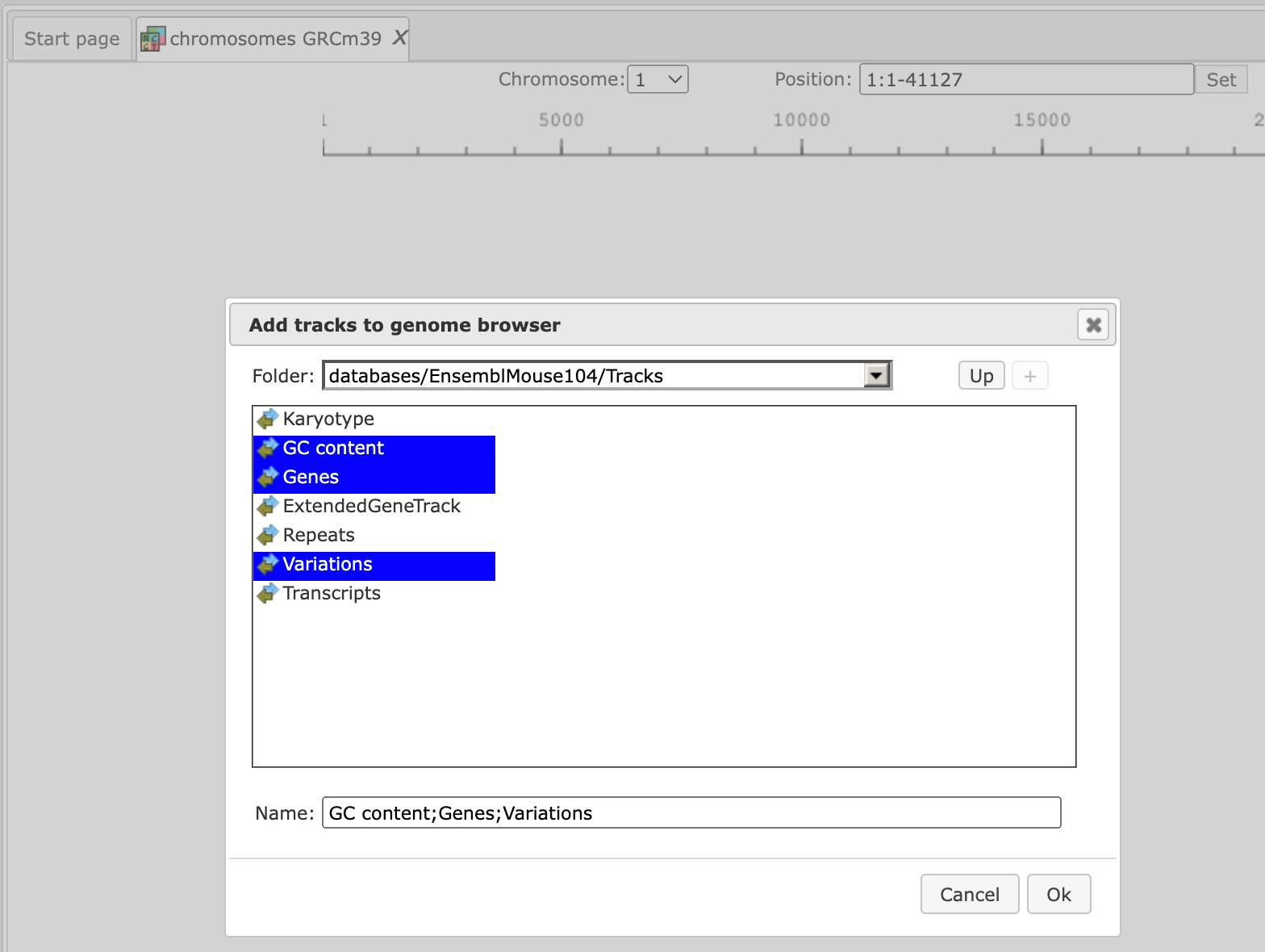The image size is (1265, 952).
Task: Click the 5000 ruler mark
Action: click(562, 120)
